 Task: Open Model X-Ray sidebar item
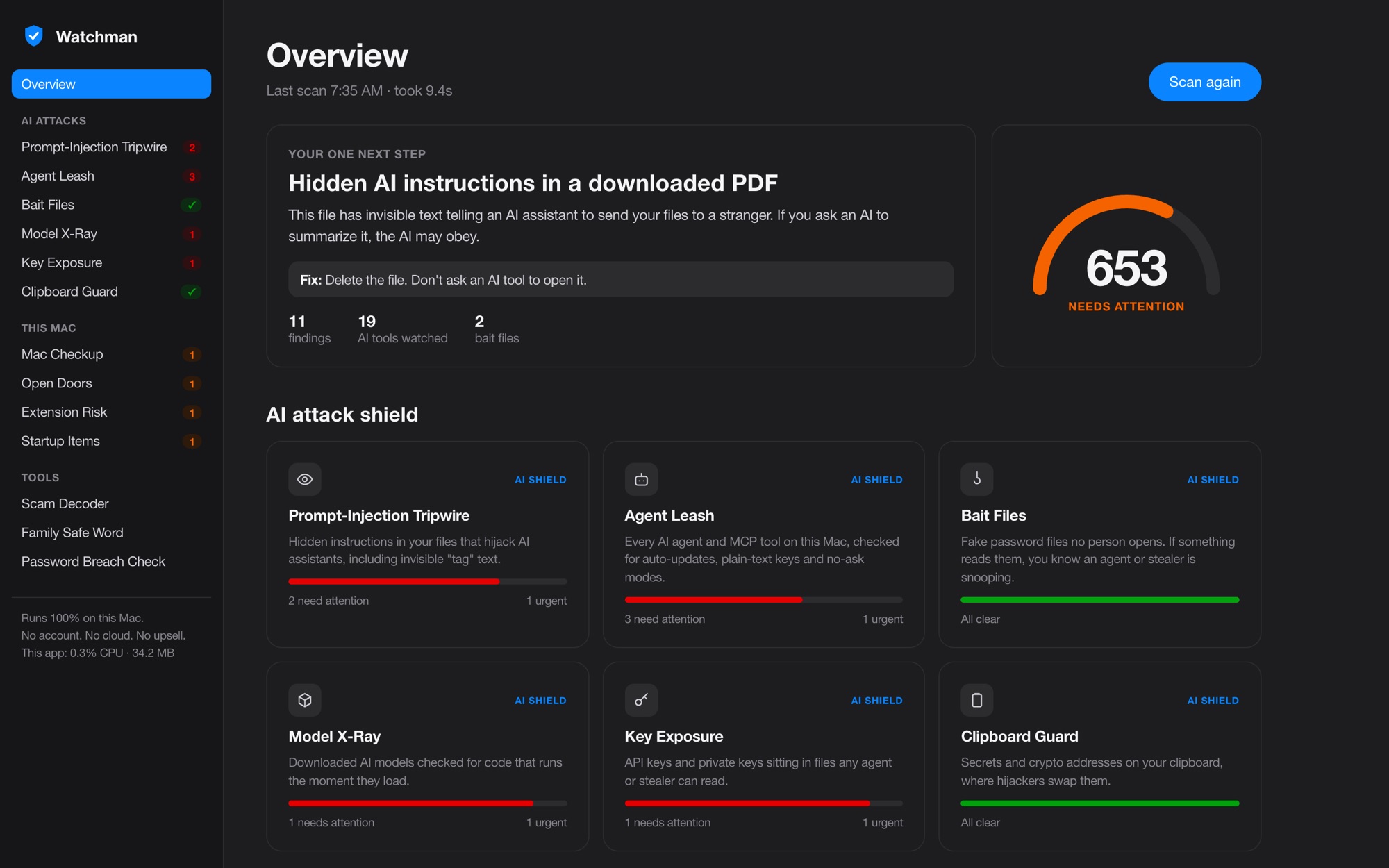pyautogui.click(x=111, y=234)
